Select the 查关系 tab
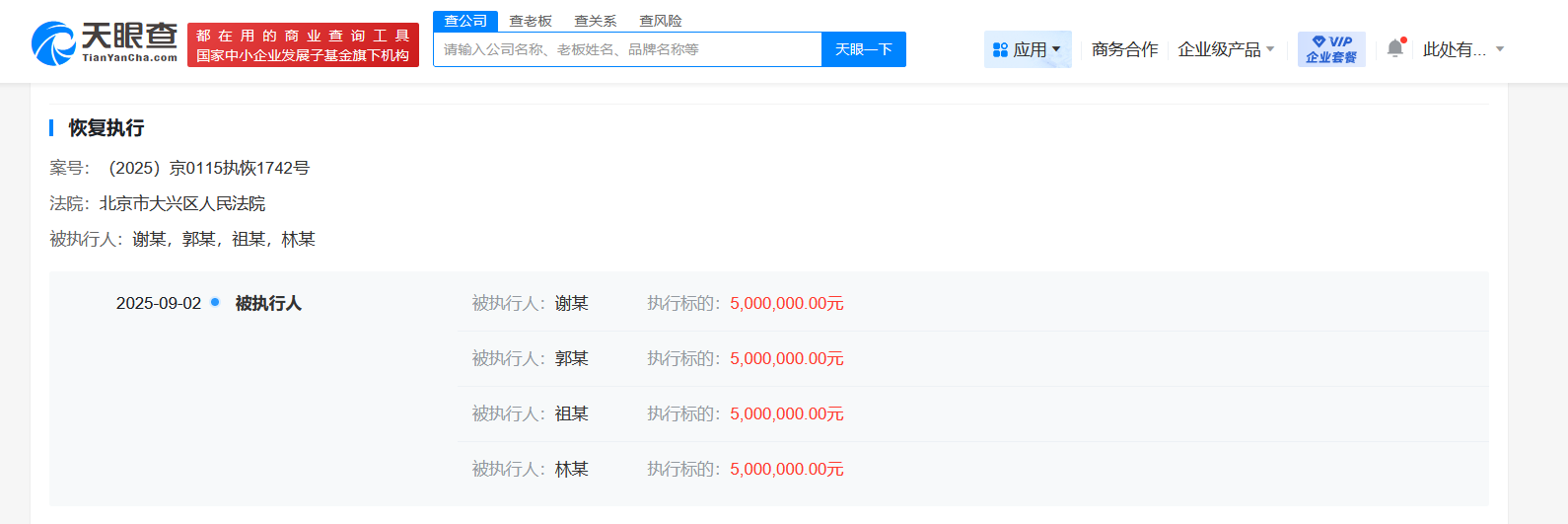 coord(596,21)
